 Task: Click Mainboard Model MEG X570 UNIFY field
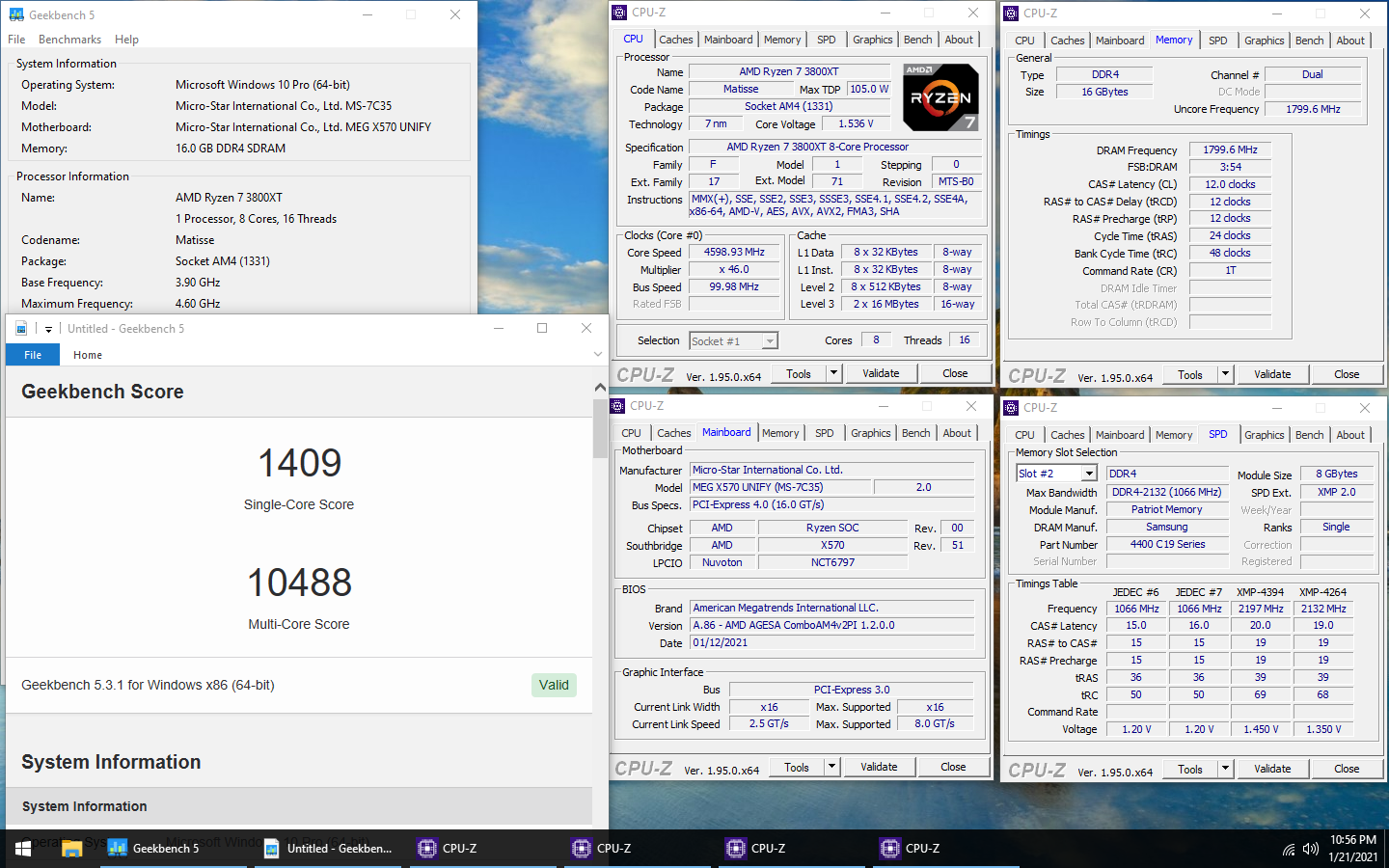[781, 487]
